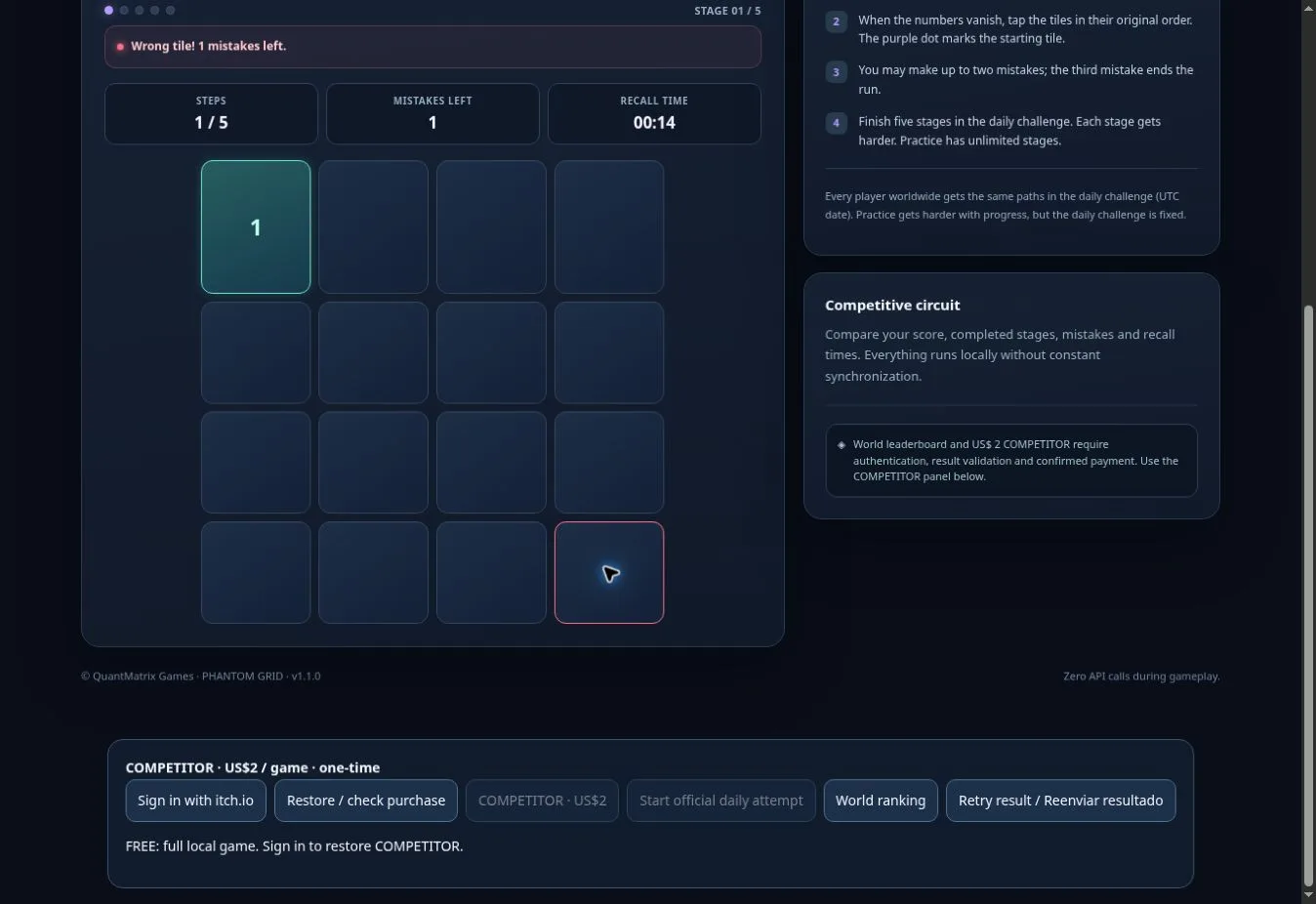Start official daily attempt

click(x=720, y=801)
